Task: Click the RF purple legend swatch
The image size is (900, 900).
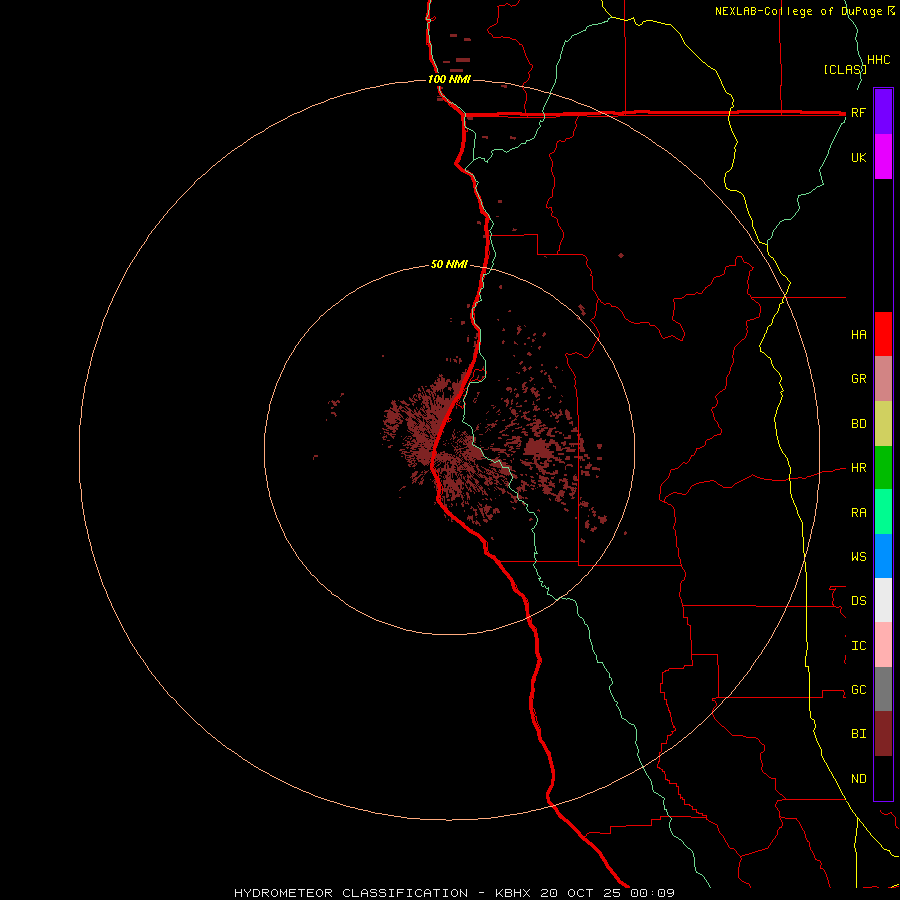Action: (x=883, y=112)
